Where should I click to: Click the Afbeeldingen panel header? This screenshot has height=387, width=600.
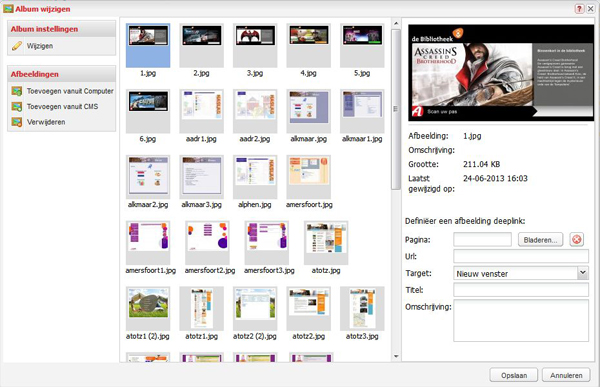coord(61,74)
